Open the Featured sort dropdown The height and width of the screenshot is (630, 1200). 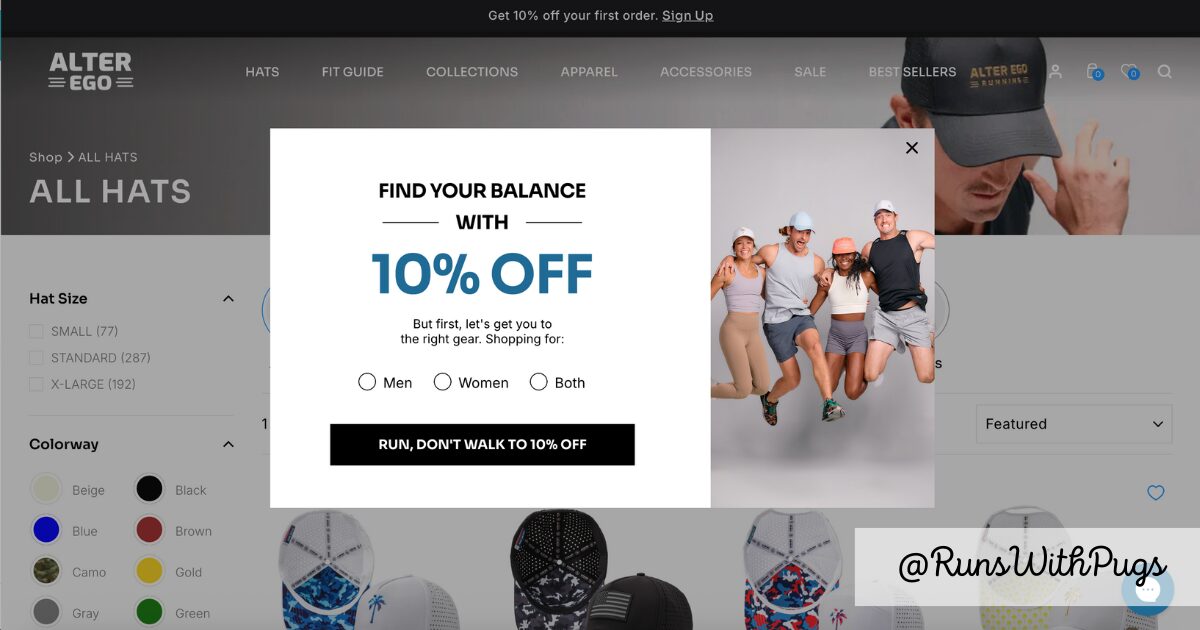(x=1074, y=424)
